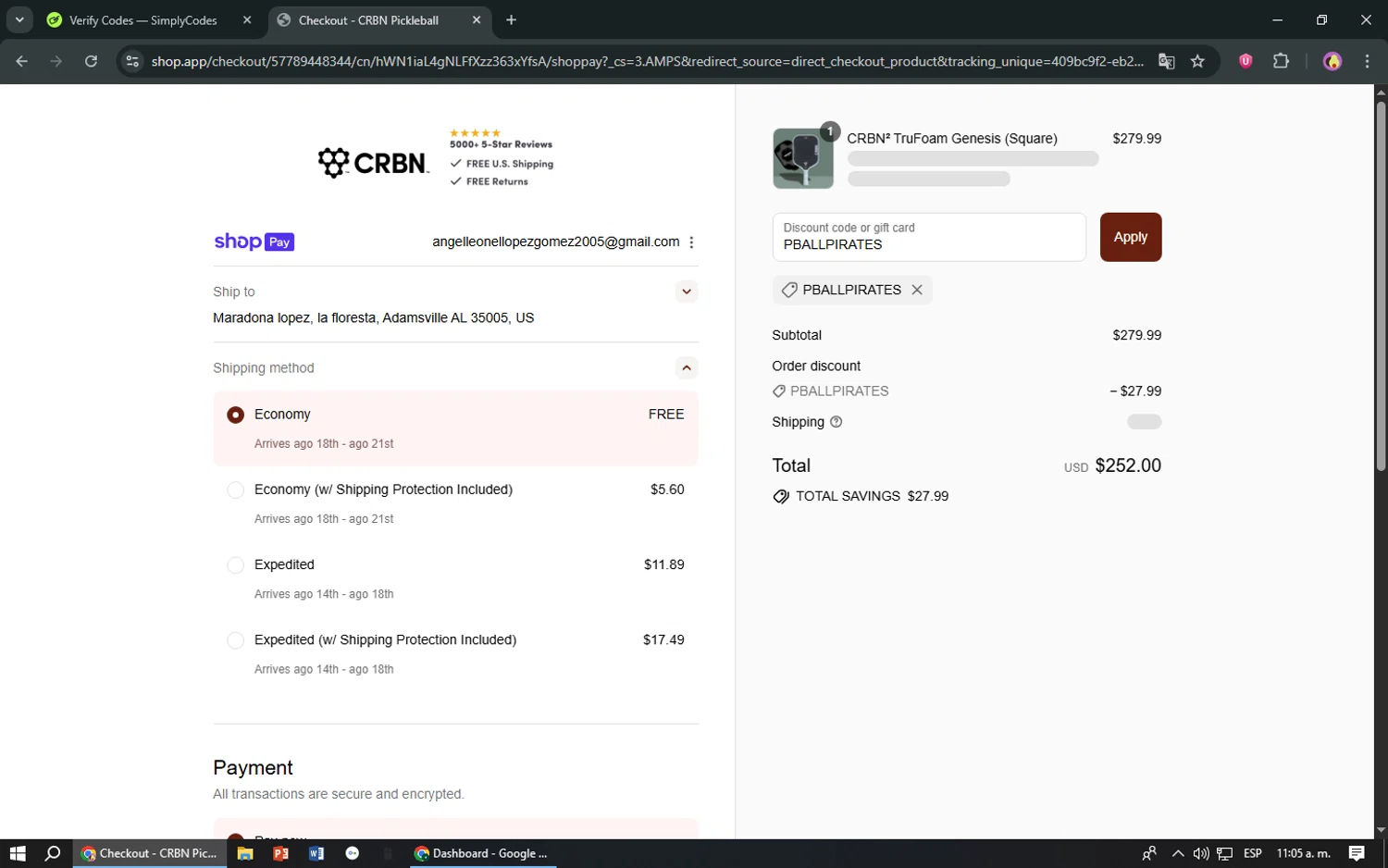
Task: Switch to the Verify Codes SimplyCodes tab
Action: 143,20
